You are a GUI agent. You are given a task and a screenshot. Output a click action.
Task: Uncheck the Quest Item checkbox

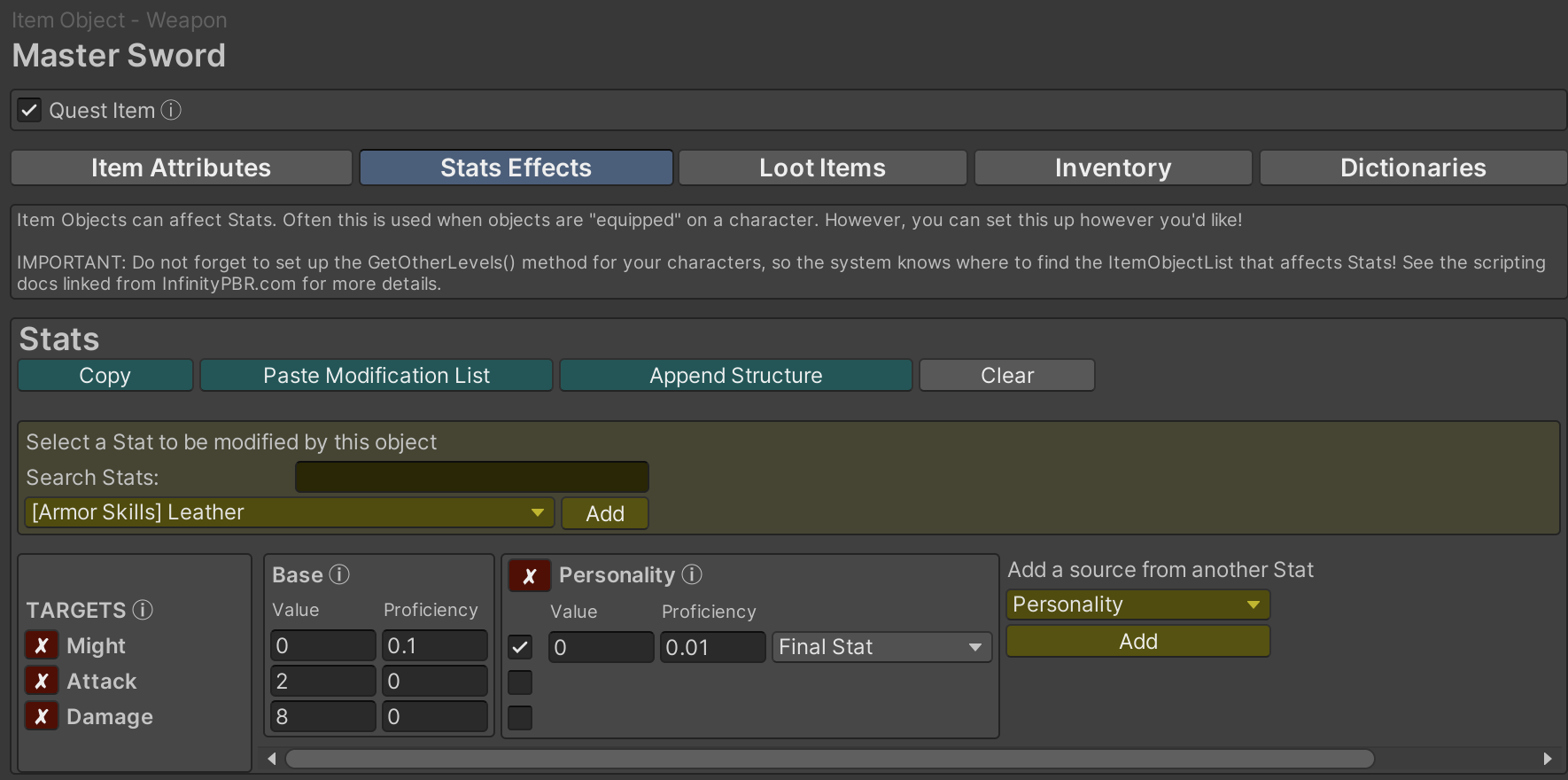point(29,110)
